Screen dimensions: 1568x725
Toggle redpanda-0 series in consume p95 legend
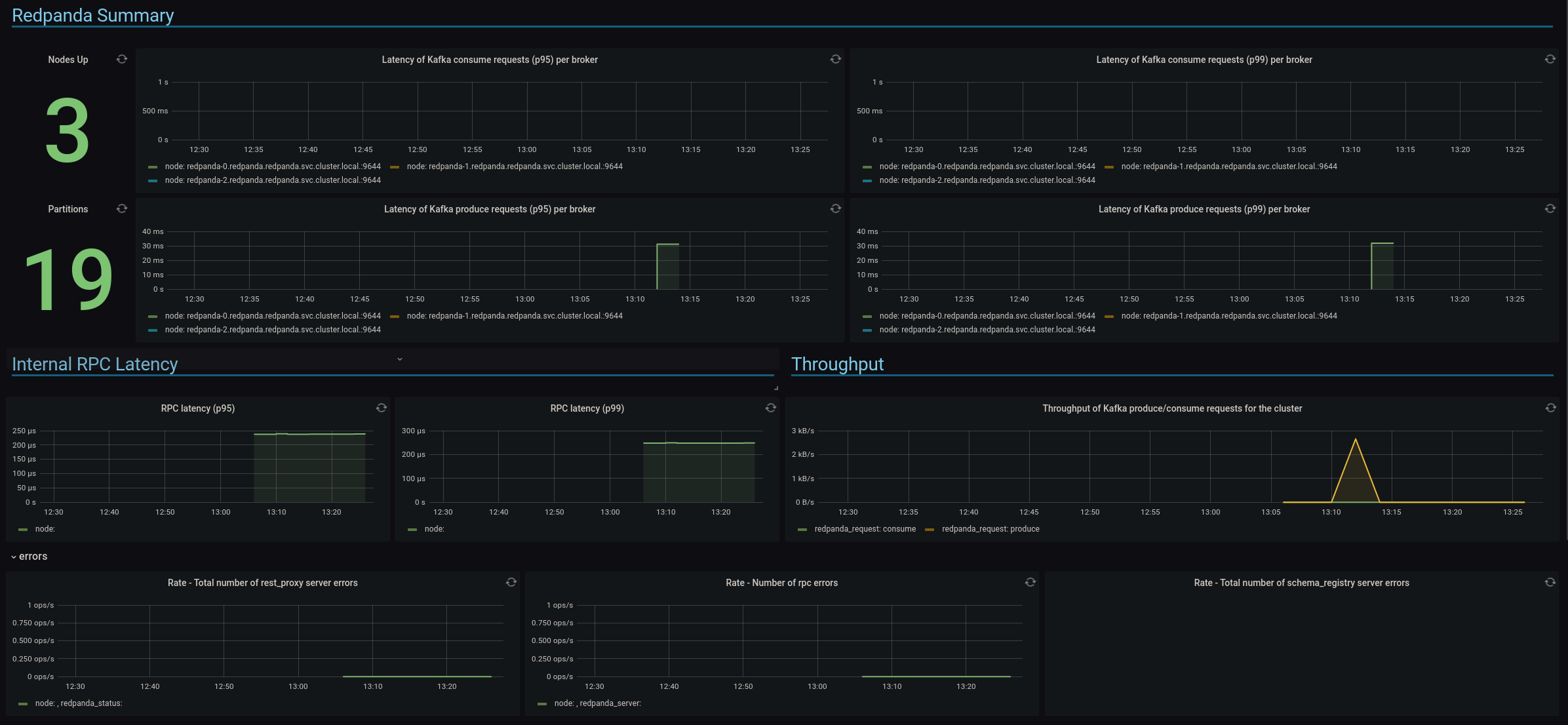tap(272, 167)
